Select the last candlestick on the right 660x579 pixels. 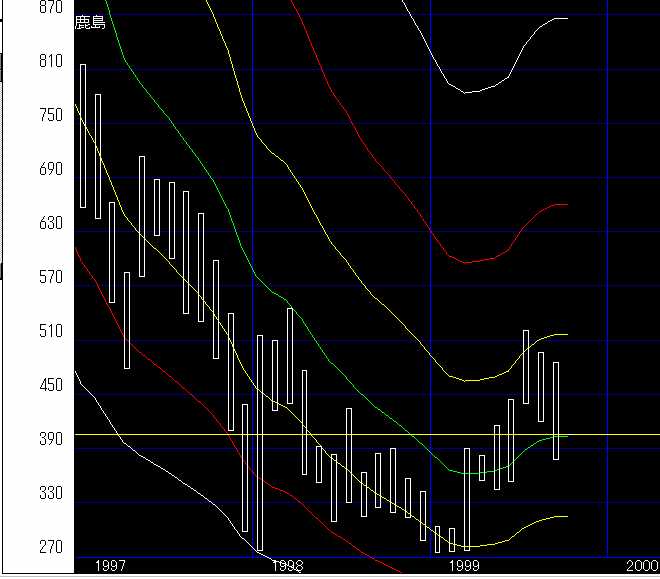click(556, 410)
